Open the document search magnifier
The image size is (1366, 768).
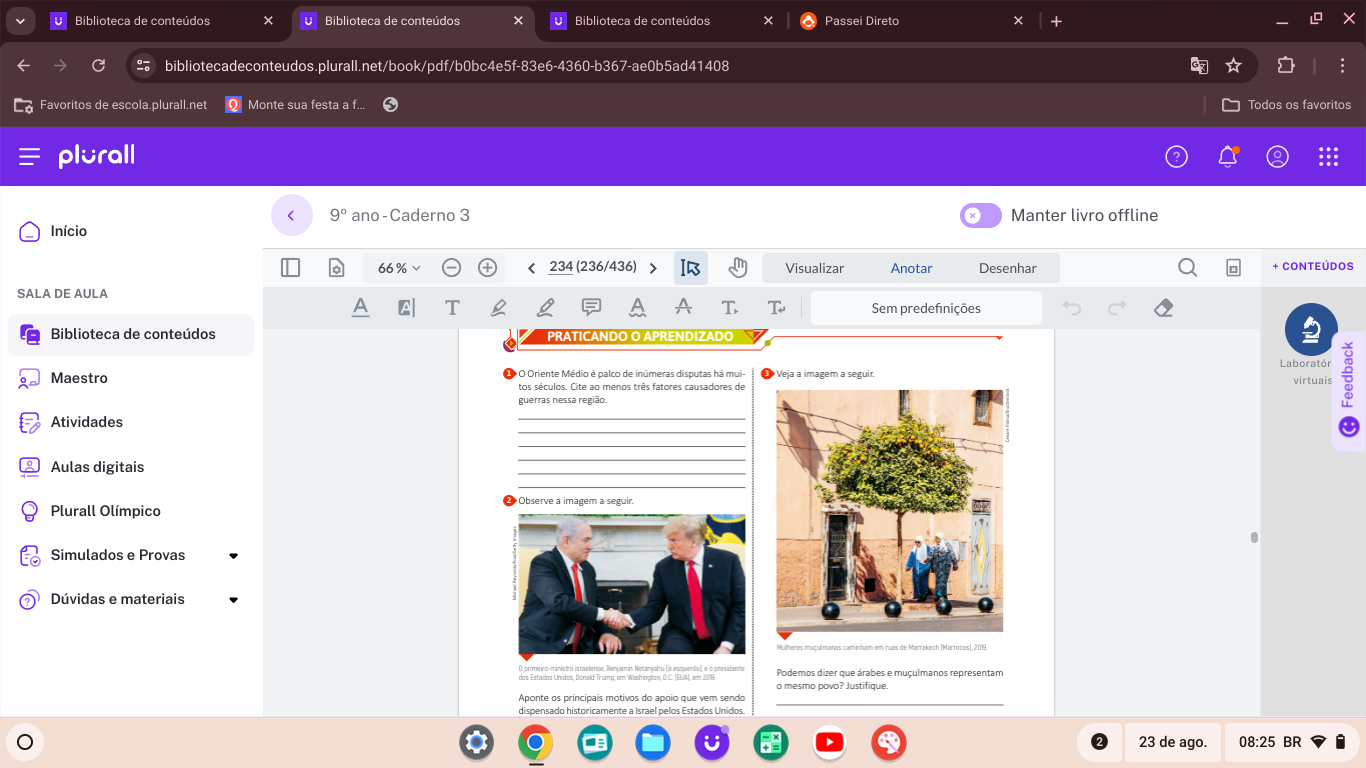coord(1187,268)
